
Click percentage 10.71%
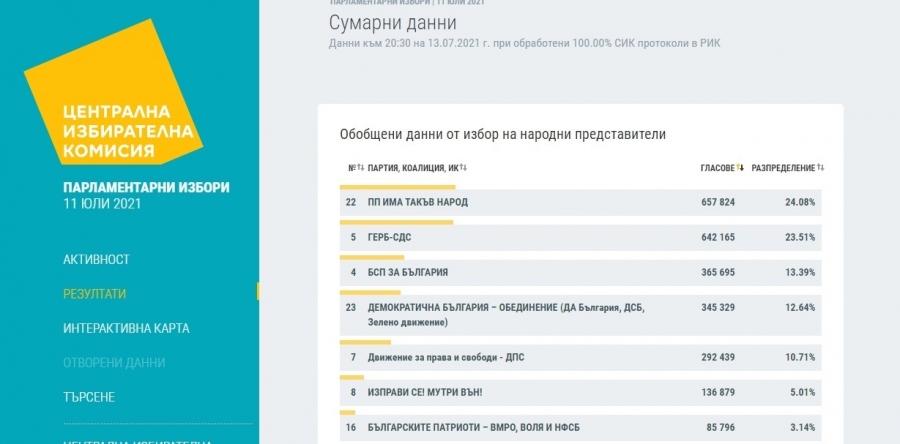click(x=800, y=357)
